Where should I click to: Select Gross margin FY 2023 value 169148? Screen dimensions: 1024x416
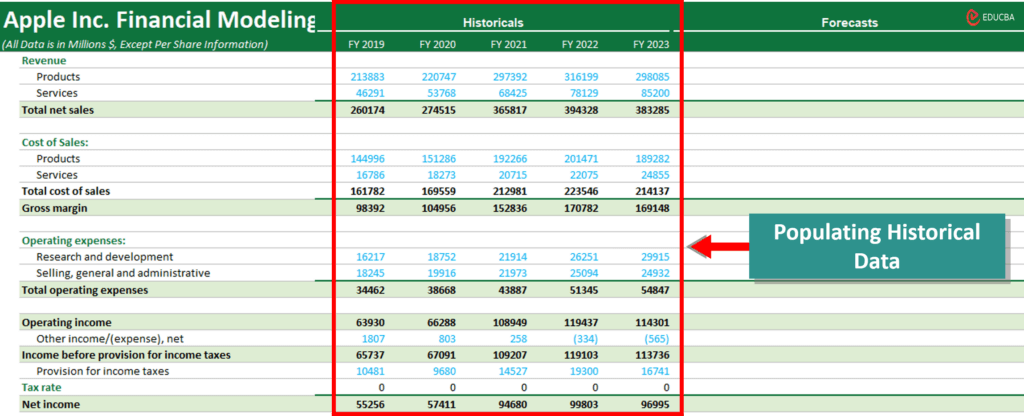click(652, 208)
